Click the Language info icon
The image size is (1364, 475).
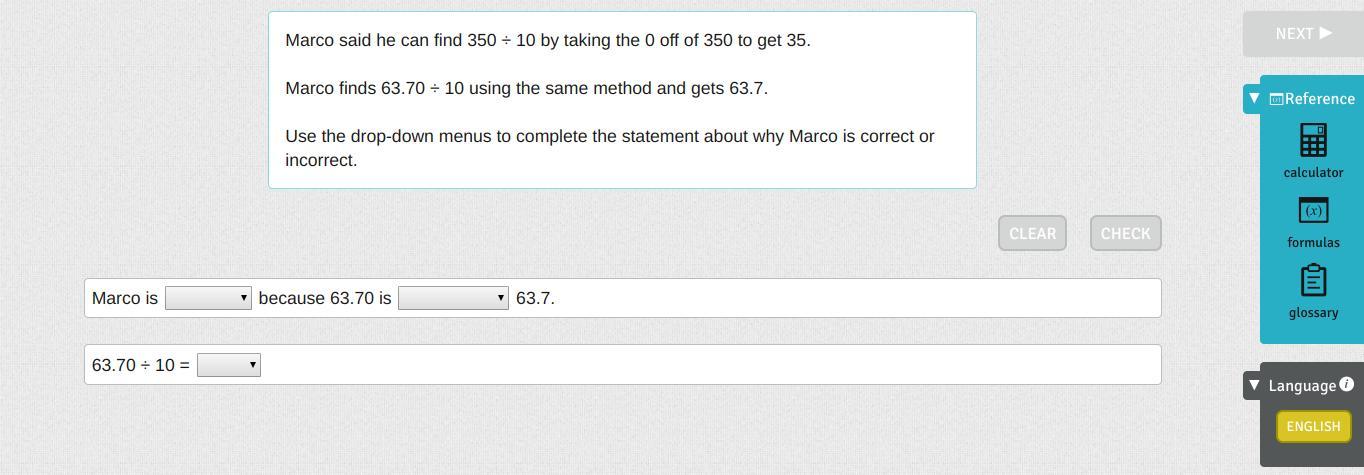point(1346,384)
